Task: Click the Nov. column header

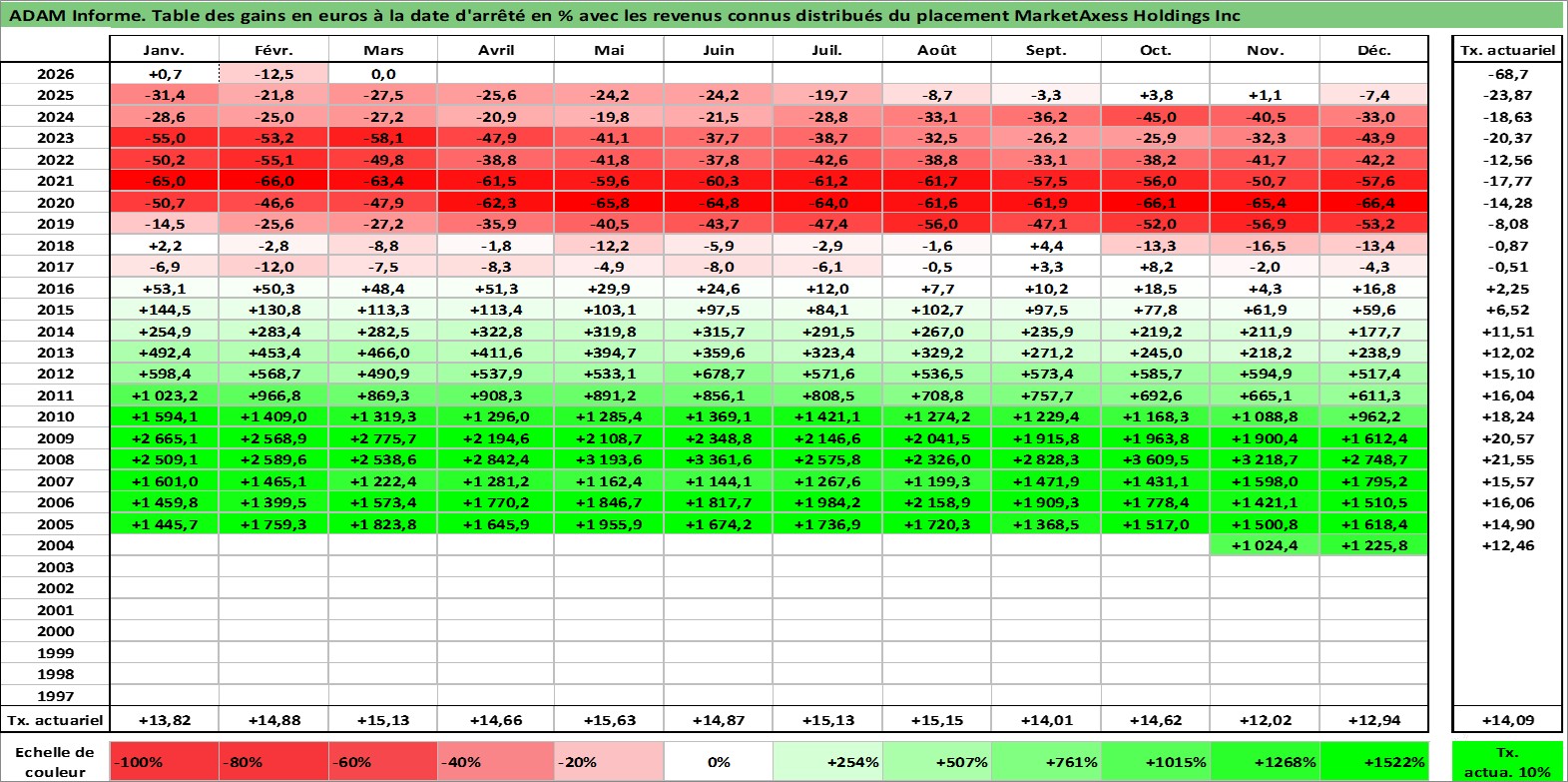Action: (1265, 50)
